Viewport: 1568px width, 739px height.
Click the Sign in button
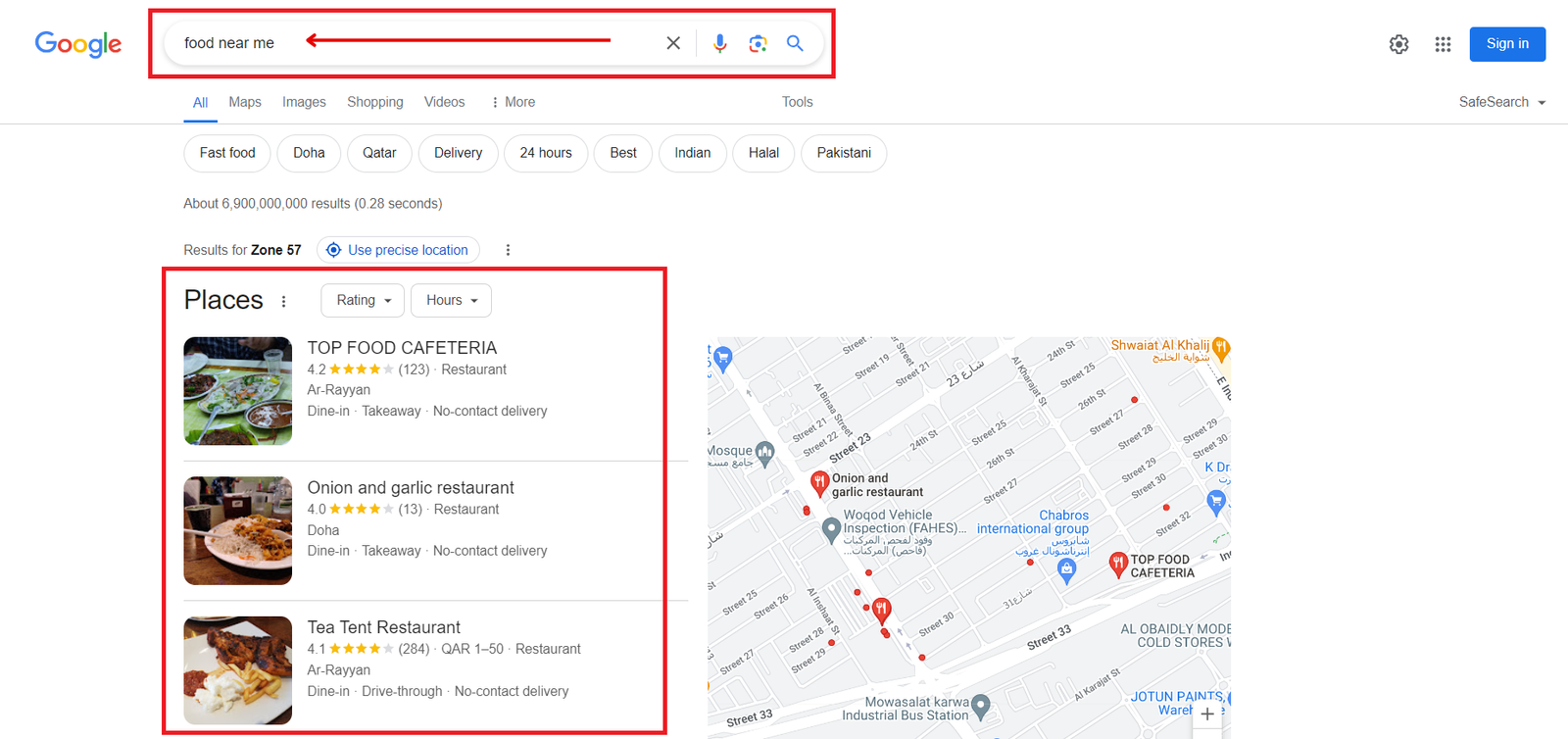tap(1507, 44)
